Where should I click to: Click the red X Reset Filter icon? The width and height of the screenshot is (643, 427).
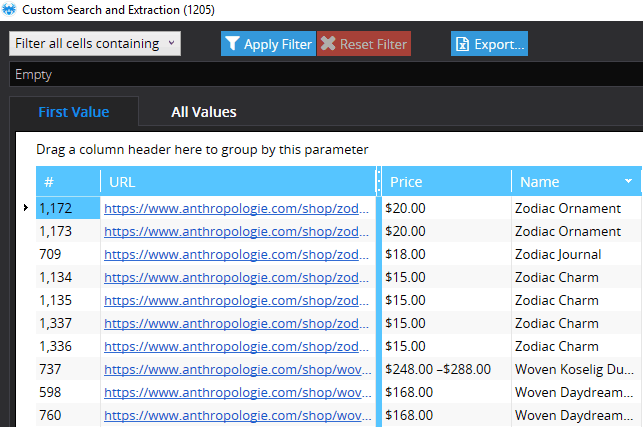tap(327, 44)
